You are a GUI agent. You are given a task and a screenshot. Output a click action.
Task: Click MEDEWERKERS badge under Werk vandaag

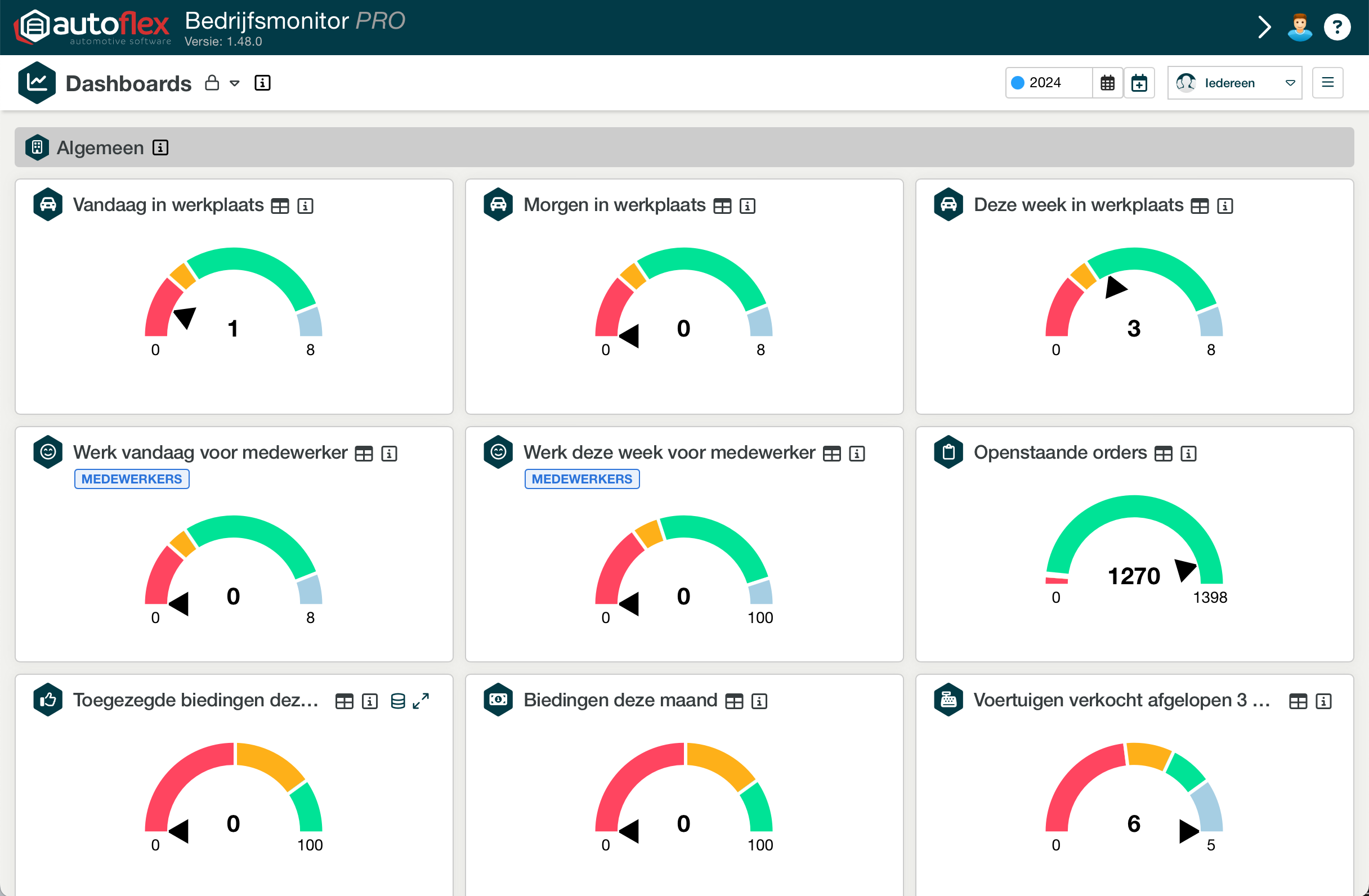tap(132, 479)
